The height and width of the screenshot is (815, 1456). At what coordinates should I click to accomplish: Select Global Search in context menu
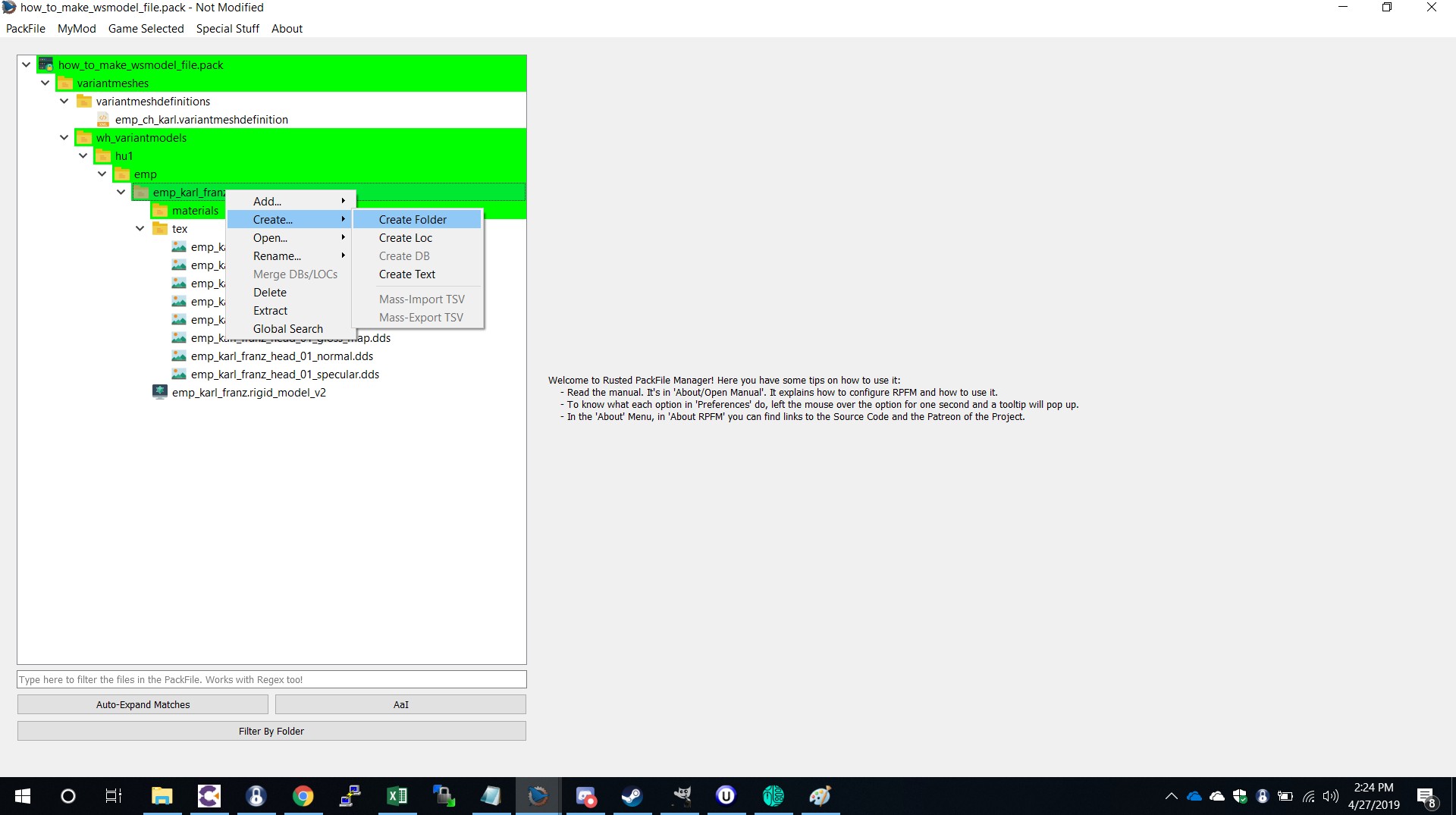point(290,329)
